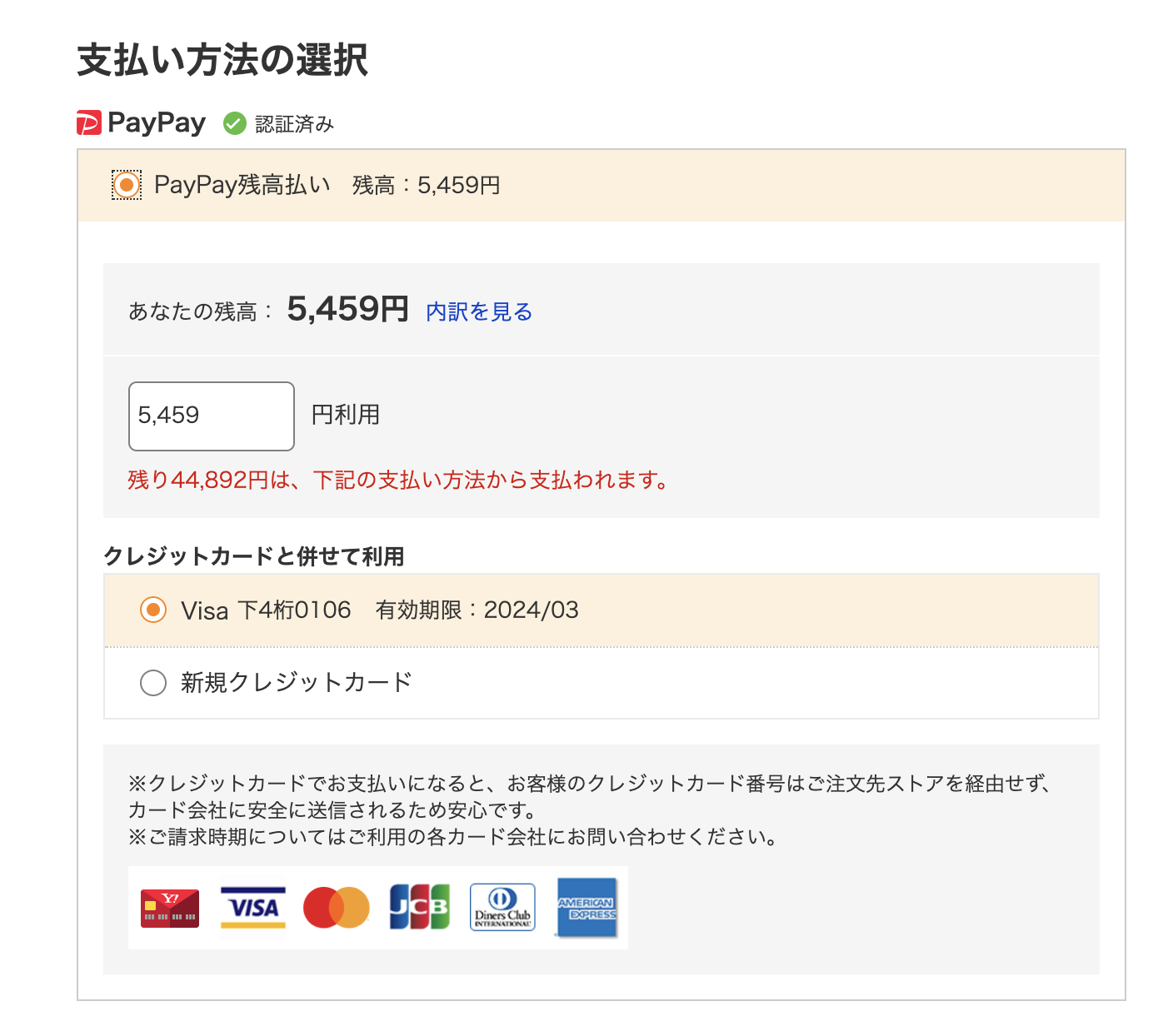Click the green verified checkmark icon

234,123
